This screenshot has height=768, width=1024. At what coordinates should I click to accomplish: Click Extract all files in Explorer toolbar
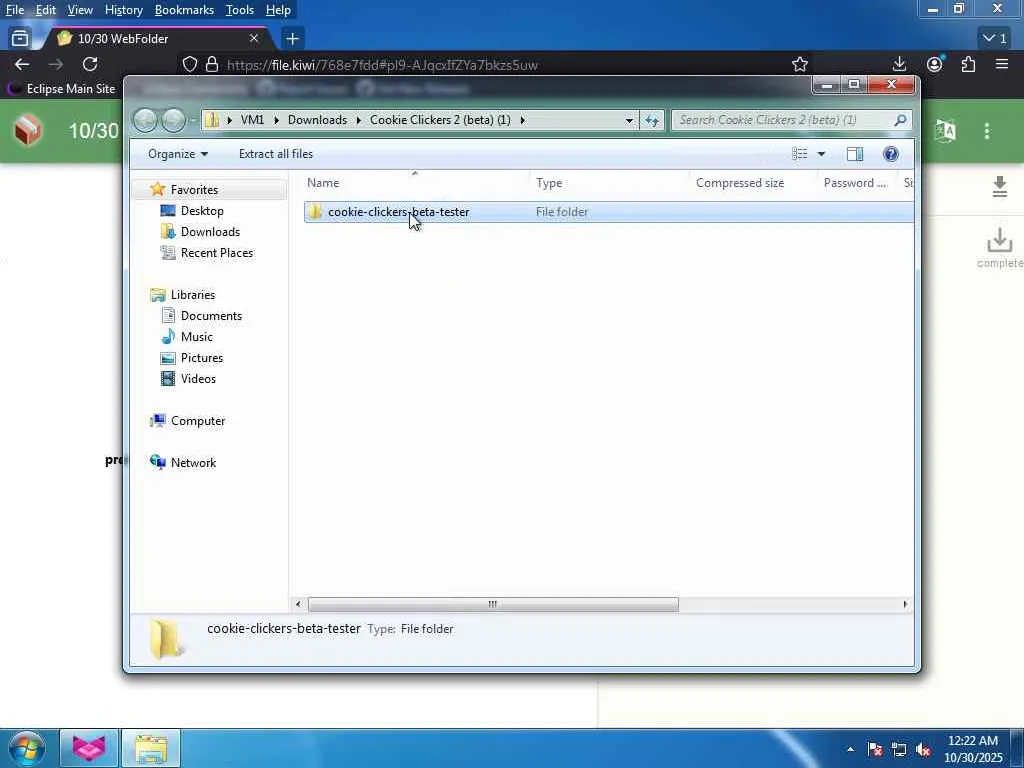pos(276,154)
